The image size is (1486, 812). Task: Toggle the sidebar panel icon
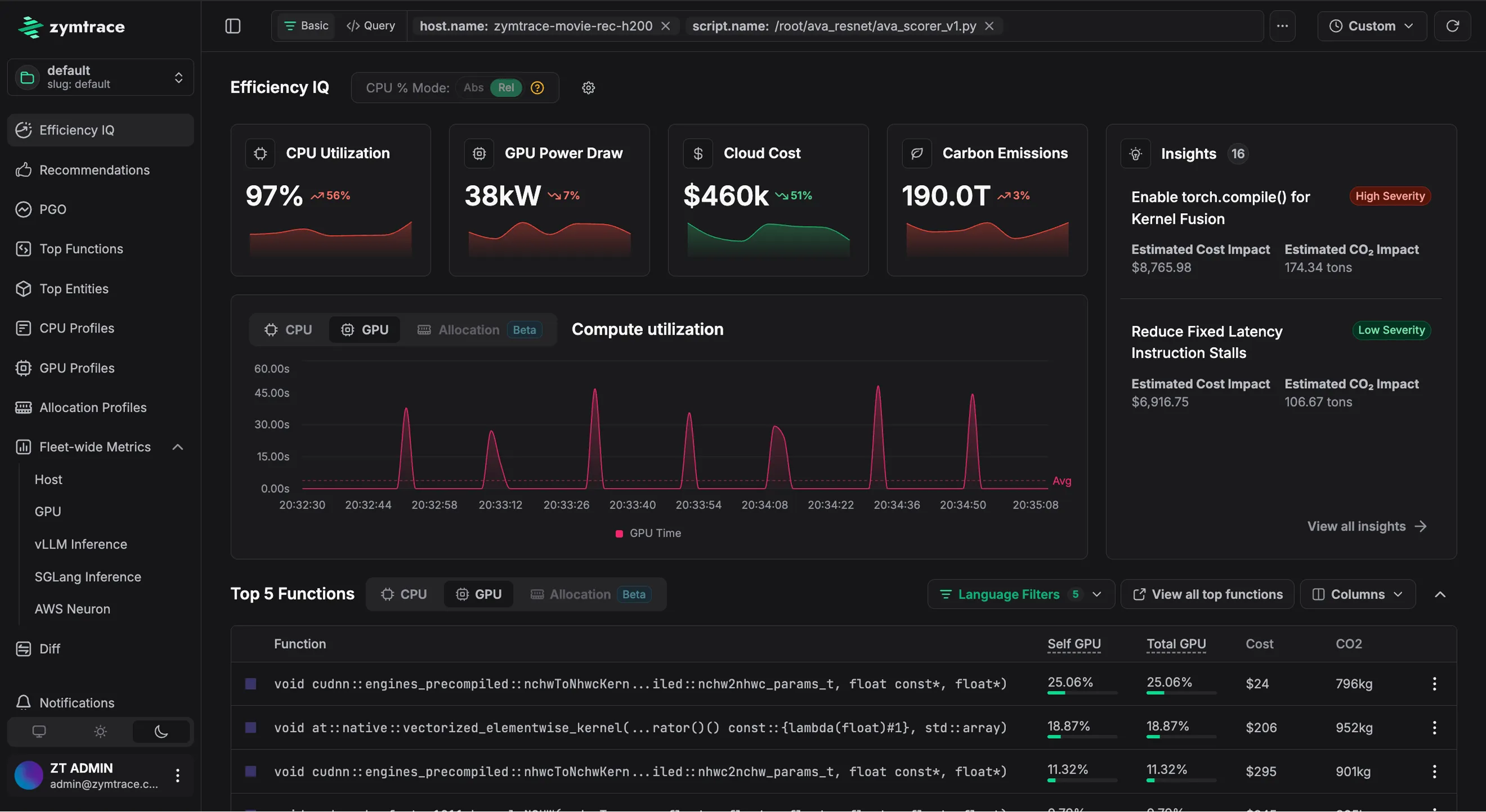click(232, 26)
